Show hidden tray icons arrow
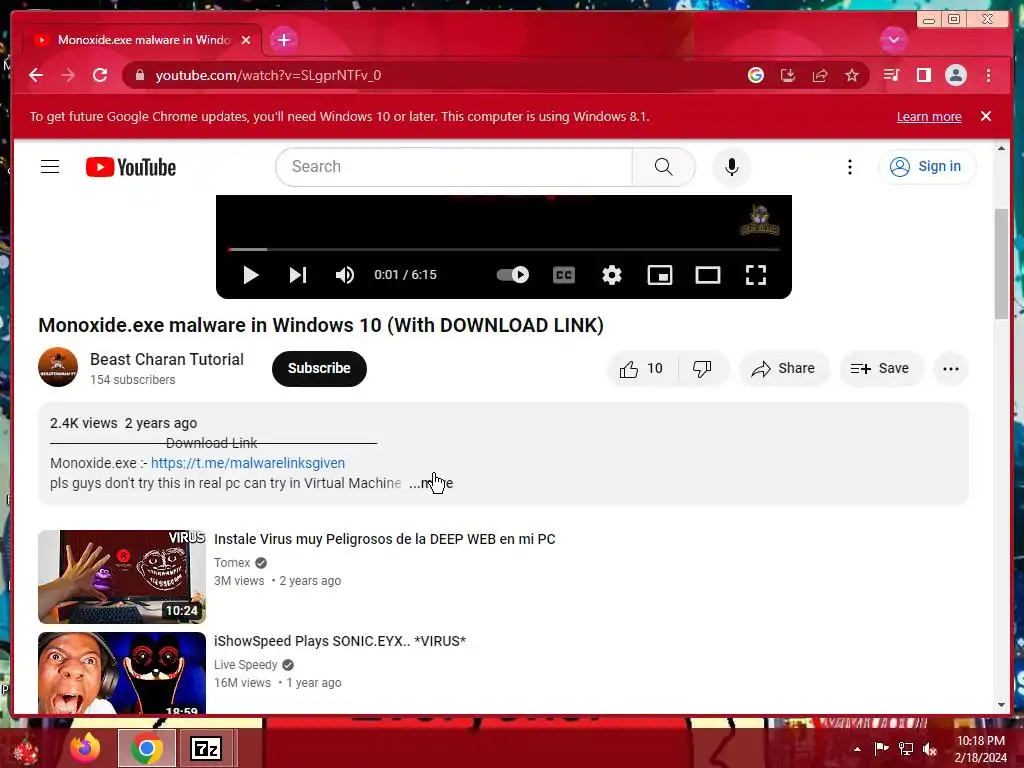 coord(857,749)
